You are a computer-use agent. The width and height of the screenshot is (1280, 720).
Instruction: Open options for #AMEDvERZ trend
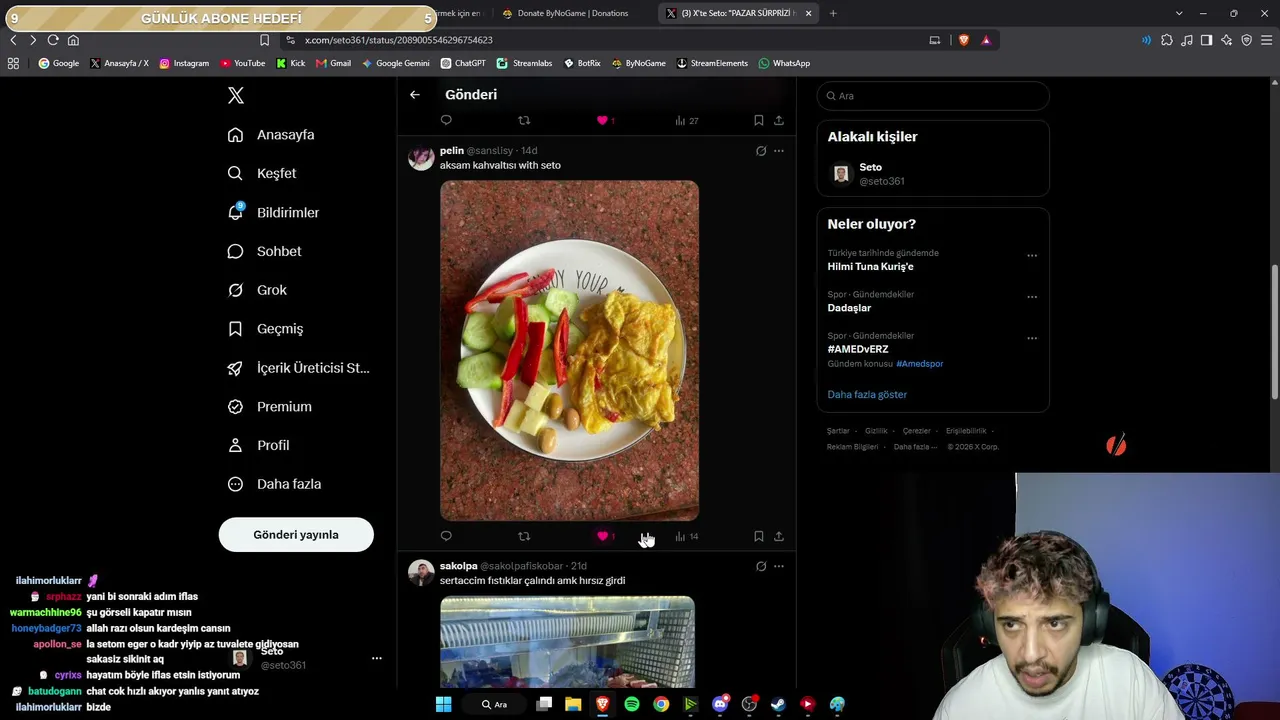(x=1032, y=338)
